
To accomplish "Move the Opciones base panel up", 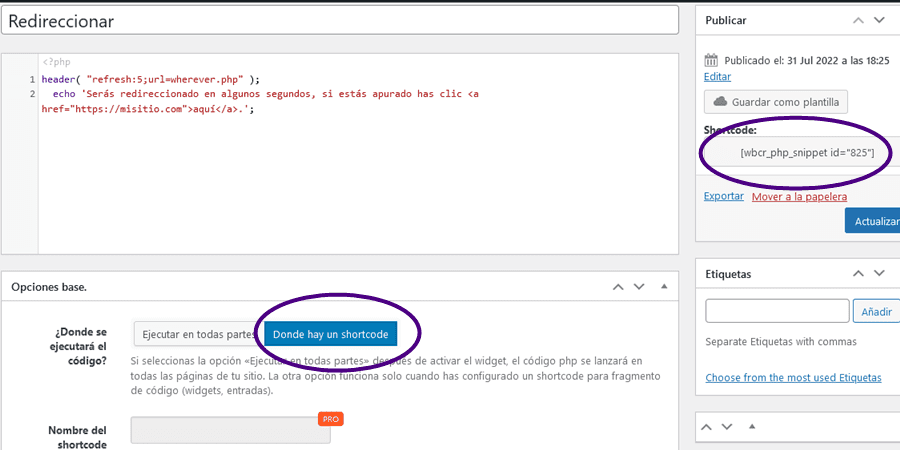I will click(x=618, y=287).
